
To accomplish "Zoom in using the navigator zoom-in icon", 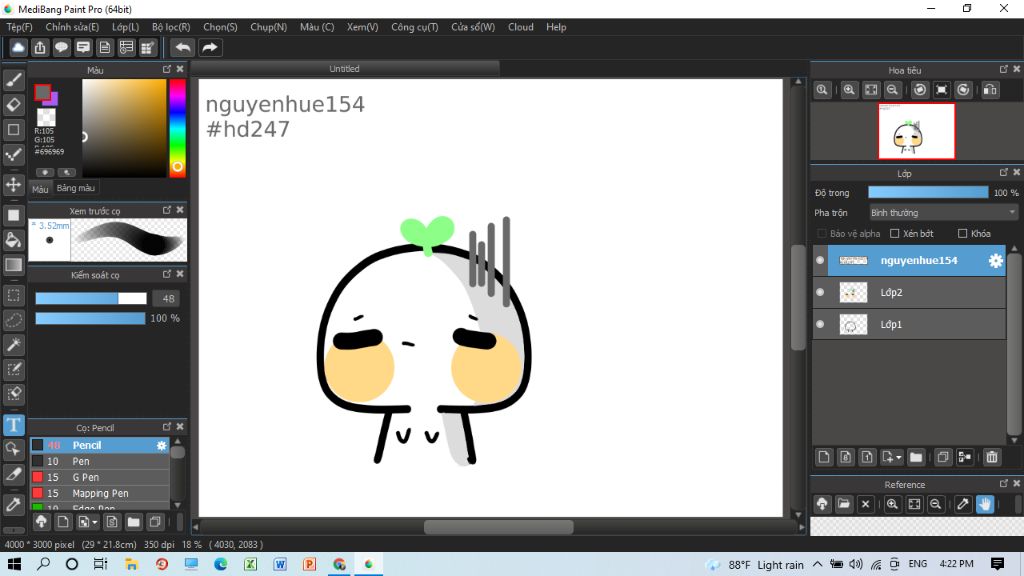I will point(849,89).
